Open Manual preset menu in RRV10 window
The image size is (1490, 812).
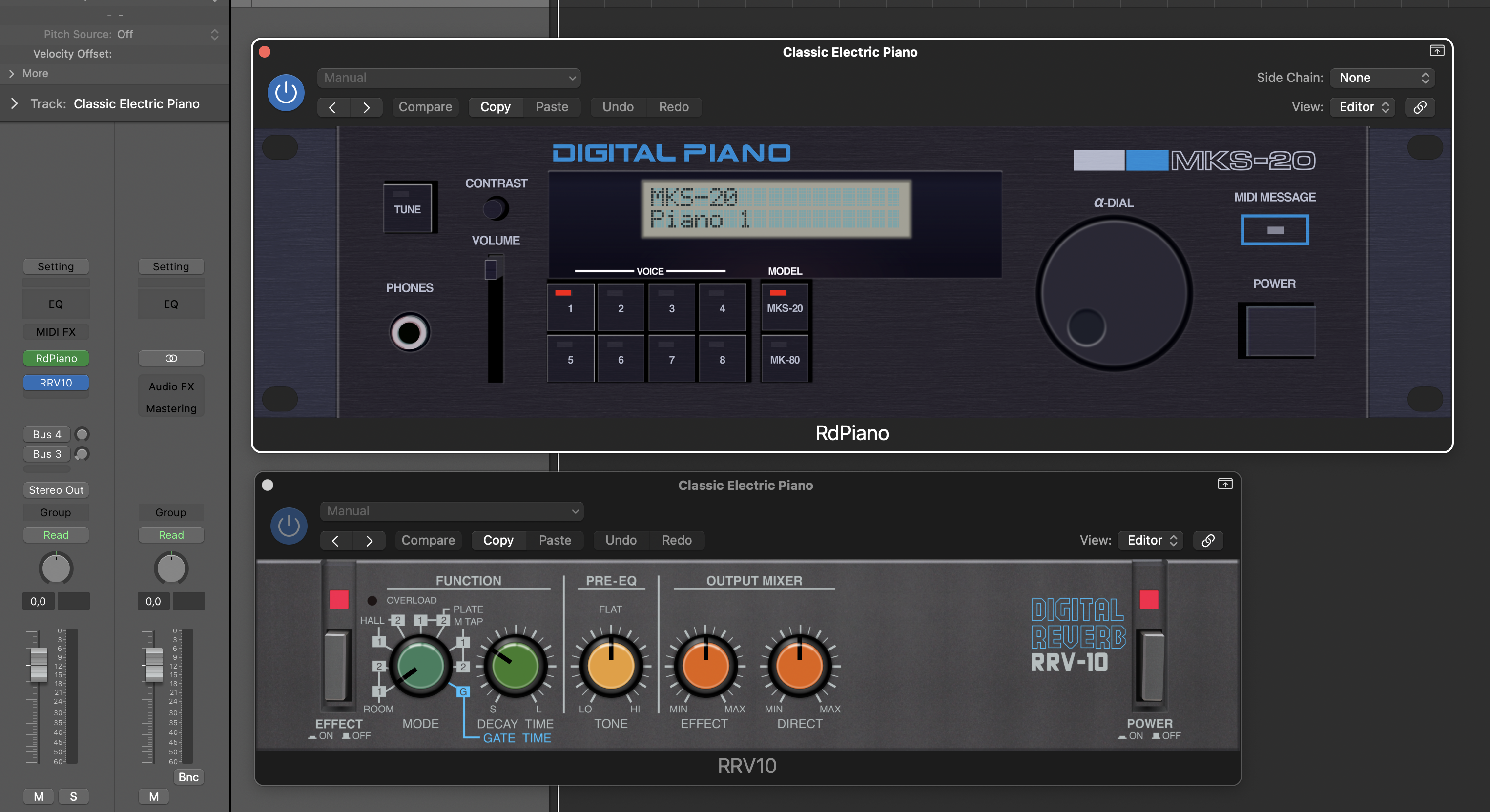[x=452, y=511]
